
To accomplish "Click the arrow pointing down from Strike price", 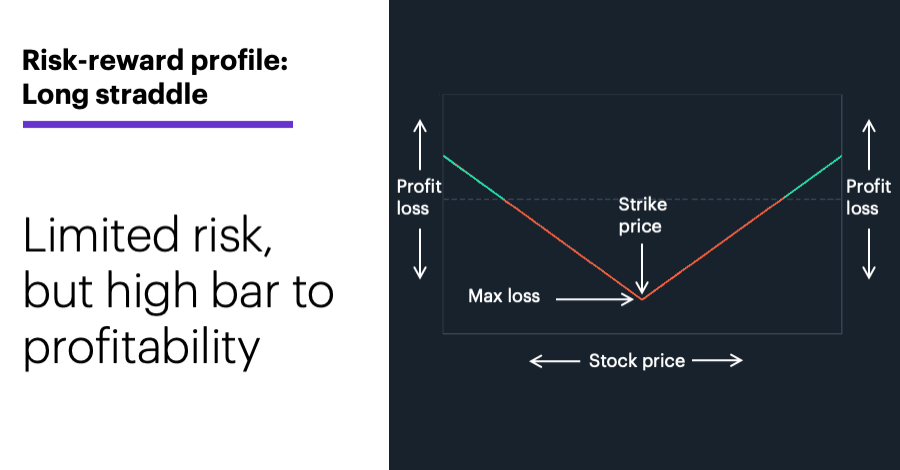I will 642,269.
